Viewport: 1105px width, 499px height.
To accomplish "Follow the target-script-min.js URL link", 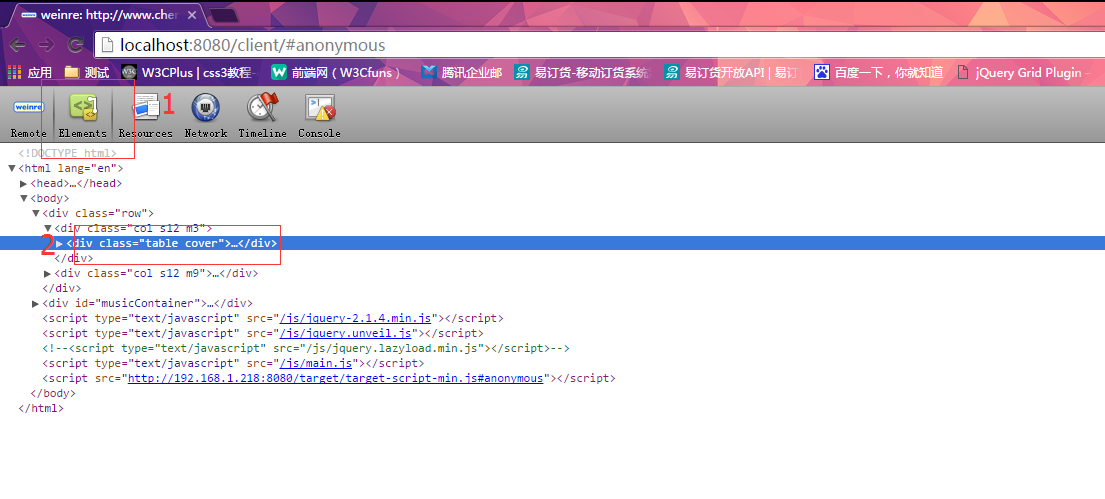I will [x=334, y=379].
